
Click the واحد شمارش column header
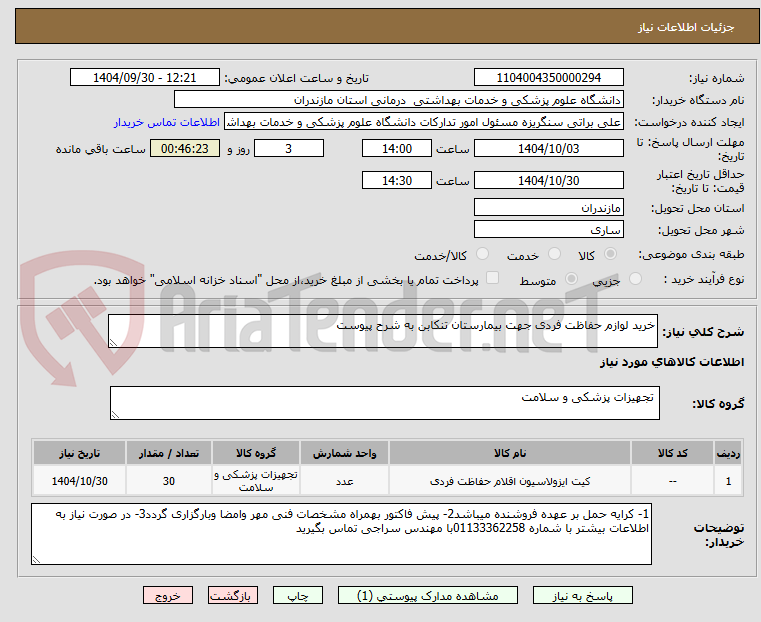[x=344, y=453]
